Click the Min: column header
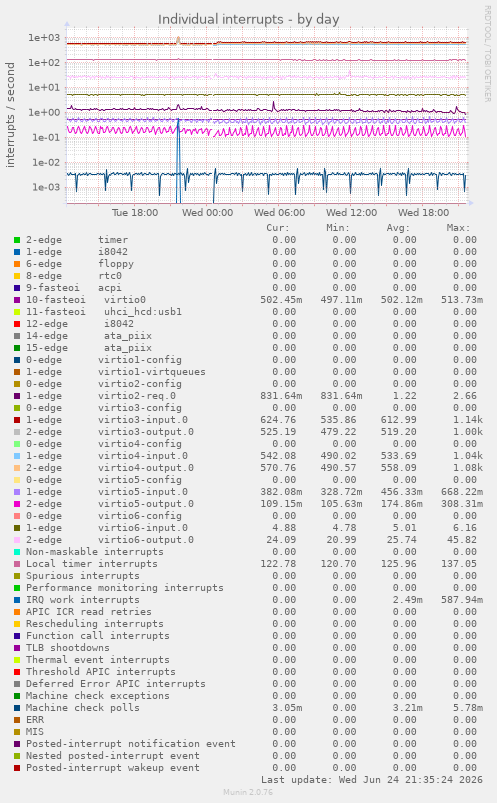The height and width of the screenshot is (803, 497). pyautogui.click(x=338, y=228)
